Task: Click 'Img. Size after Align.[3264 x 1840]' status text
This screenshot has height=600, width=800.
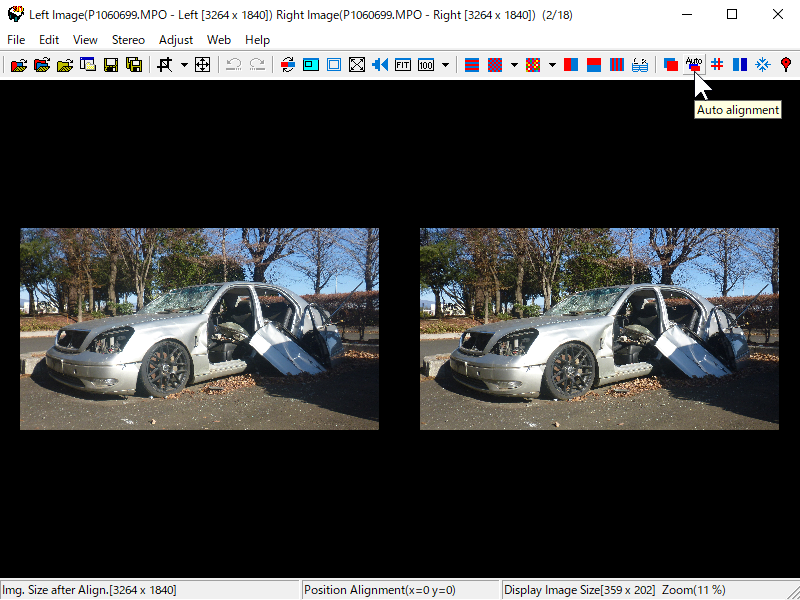Action: point(90,590)
